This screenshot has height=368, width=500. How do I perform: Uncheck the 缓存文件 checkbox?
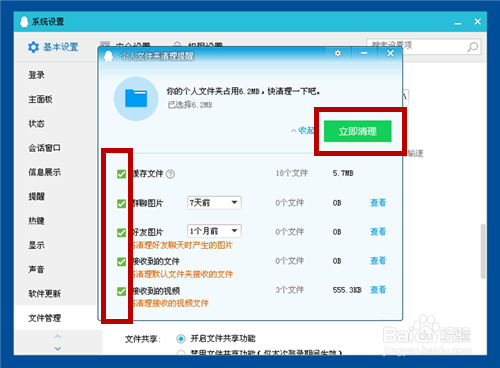coord(121,174)
